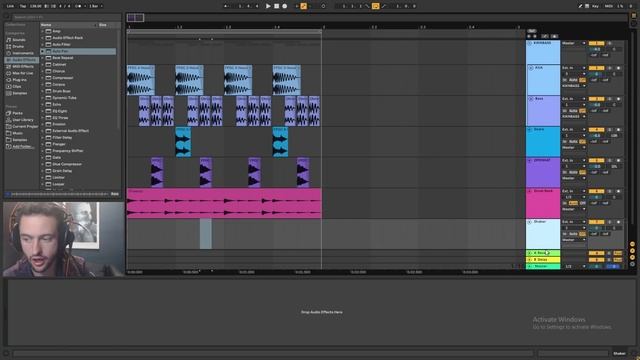Solo the Bass track

[610, 99]
